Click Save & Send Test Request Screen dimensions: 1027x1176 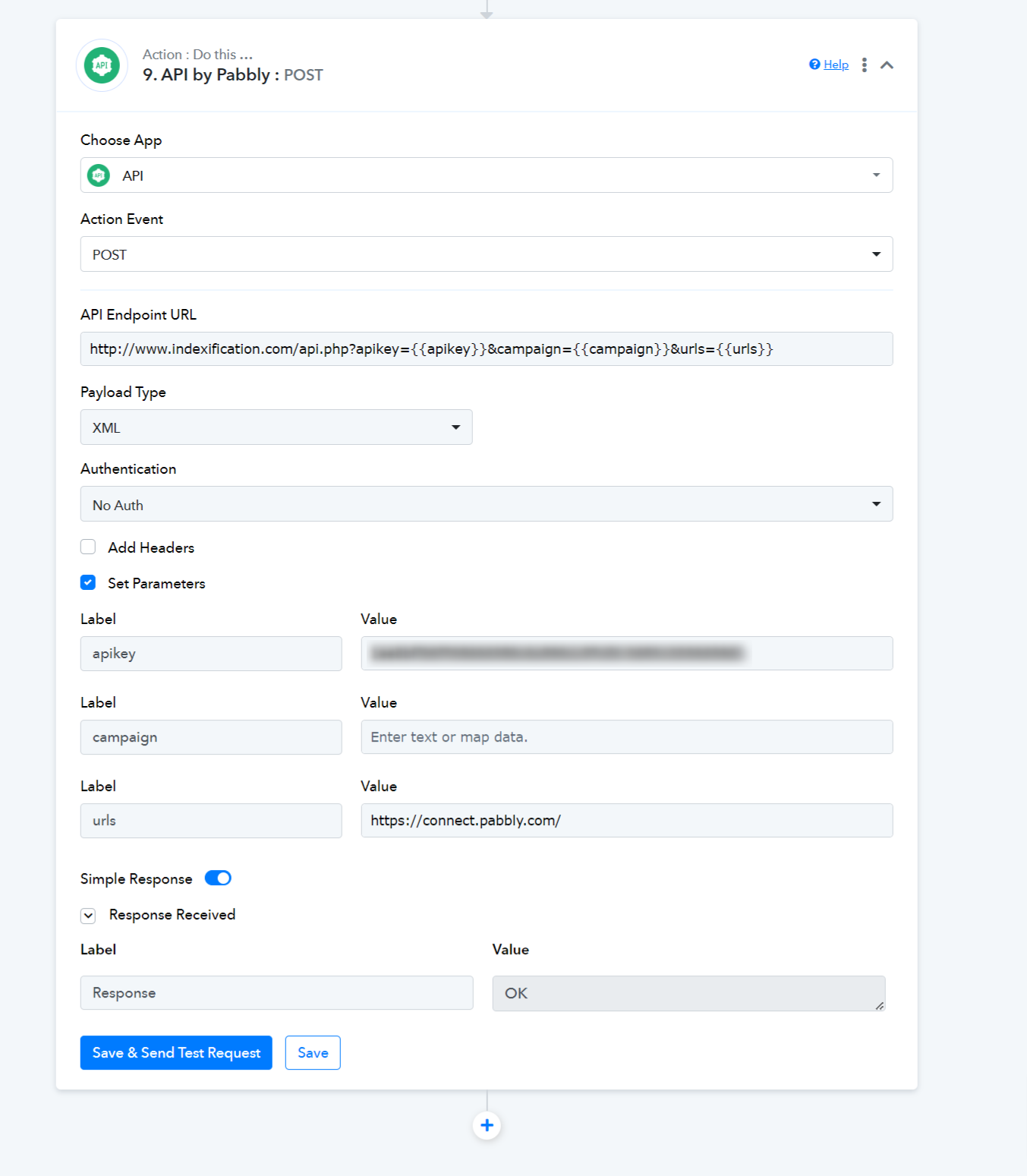click(176, 1053)
